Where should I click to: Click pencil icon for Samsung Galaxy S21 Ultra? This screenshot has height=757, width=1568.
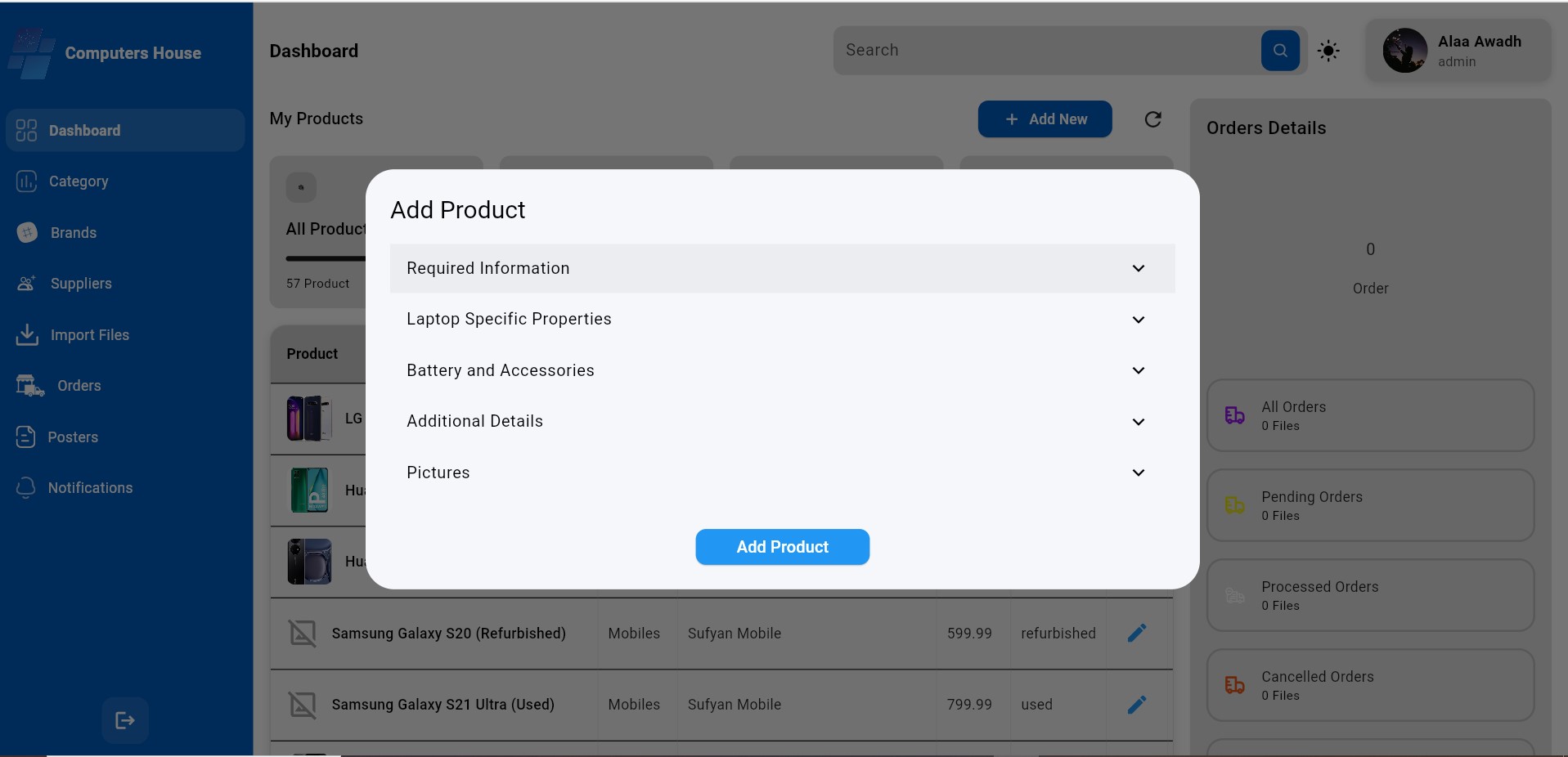coord(1137,705)
